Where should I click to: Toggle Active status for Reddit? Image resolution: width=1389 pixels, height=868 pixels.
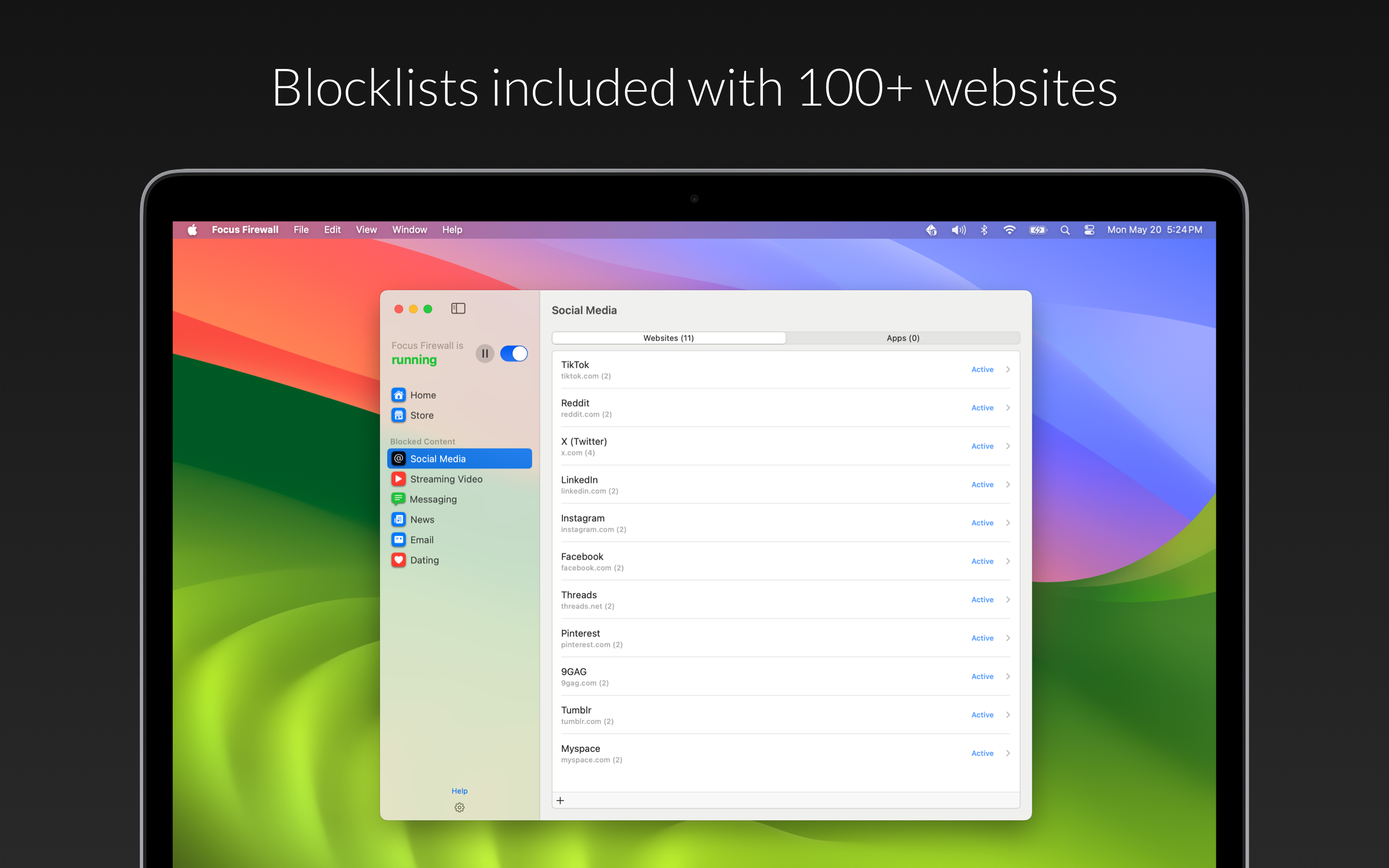(982, 407)
